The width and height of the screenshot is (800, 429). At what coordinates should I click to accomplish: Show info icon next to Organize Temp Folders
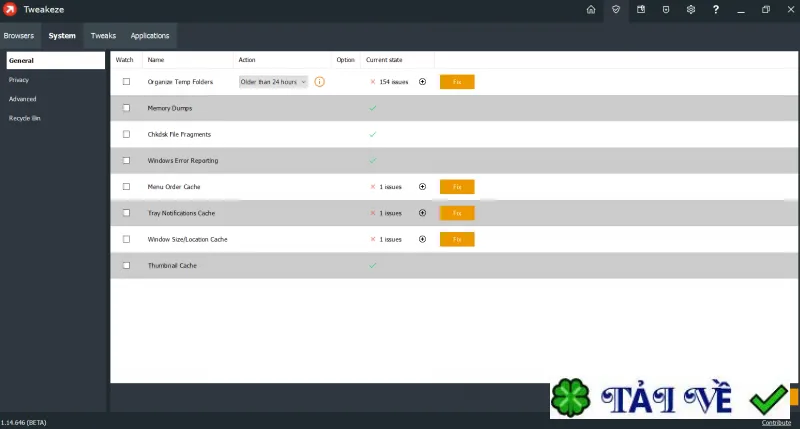[319, 82]
